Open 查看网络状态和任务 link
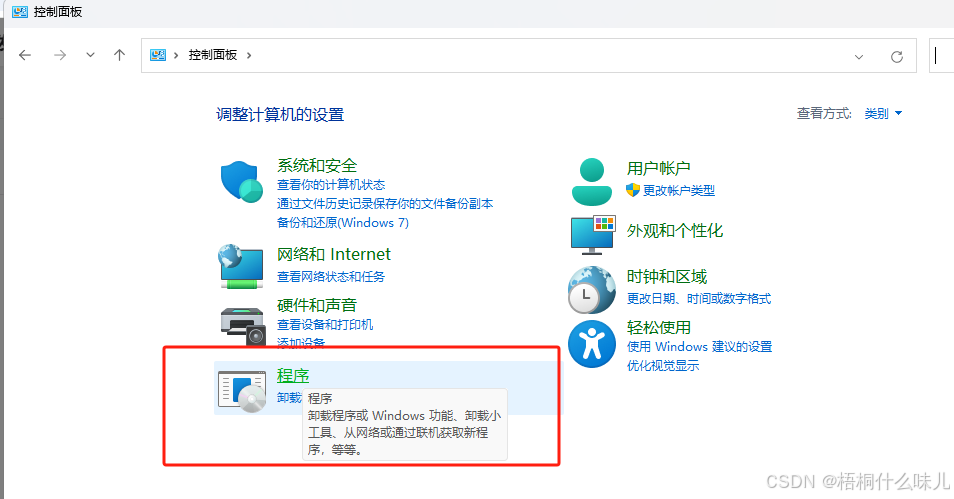This screenshot has height=499, width=954. (331, 277)
